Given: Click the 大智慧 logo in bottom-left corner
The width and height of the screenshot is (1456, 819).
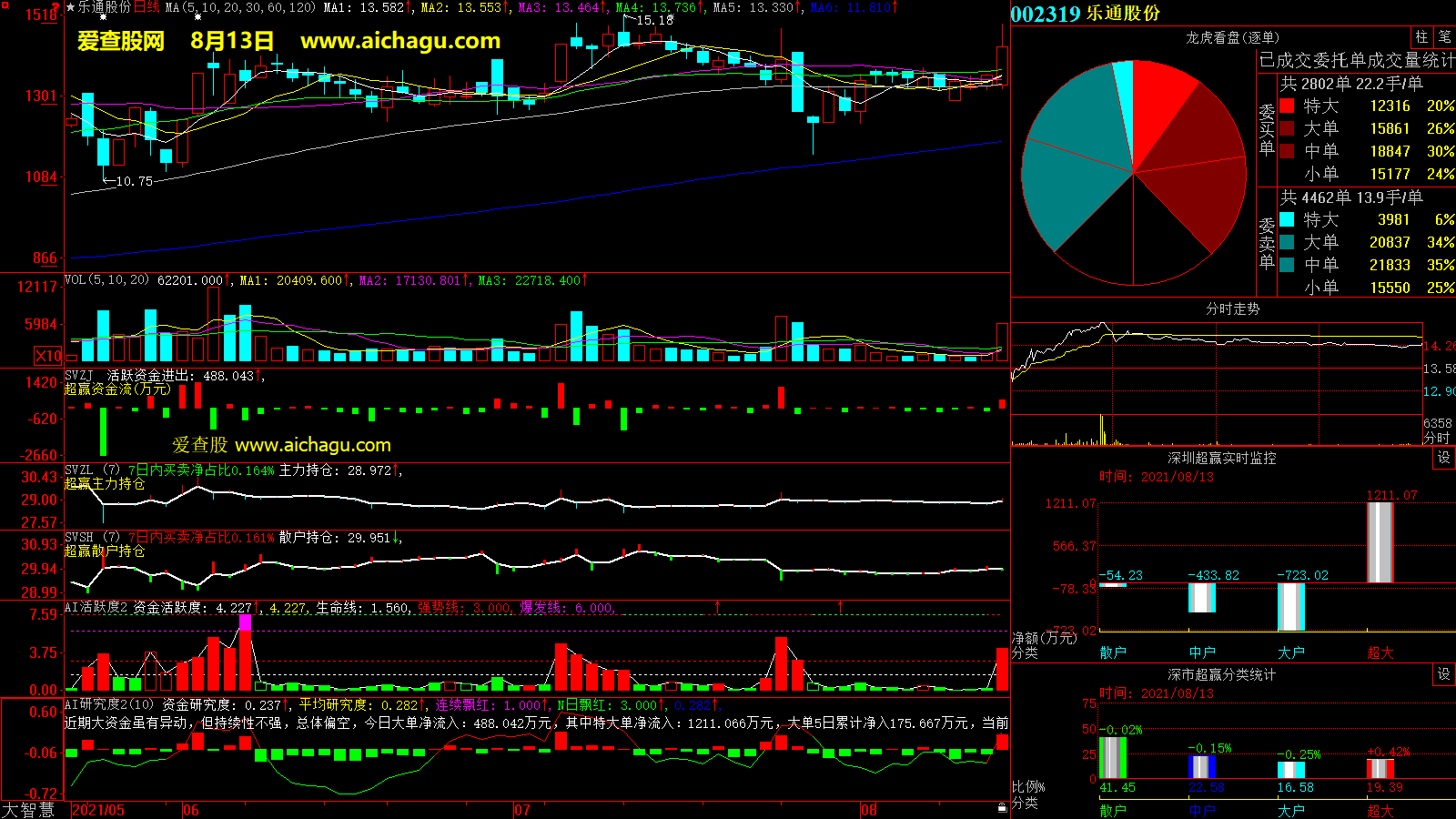Looking at the screenshot, I should [27, 809].
